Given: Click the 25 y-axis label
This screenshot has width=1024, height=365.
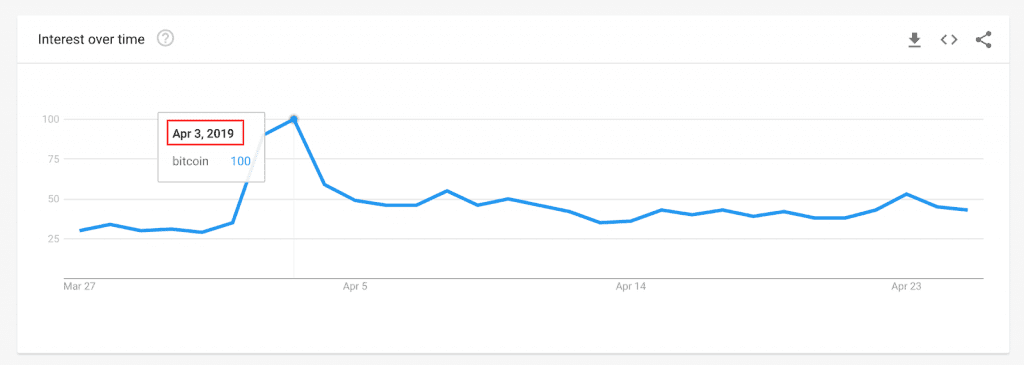Looking at the screenshot, I should [x=54, y=239].
